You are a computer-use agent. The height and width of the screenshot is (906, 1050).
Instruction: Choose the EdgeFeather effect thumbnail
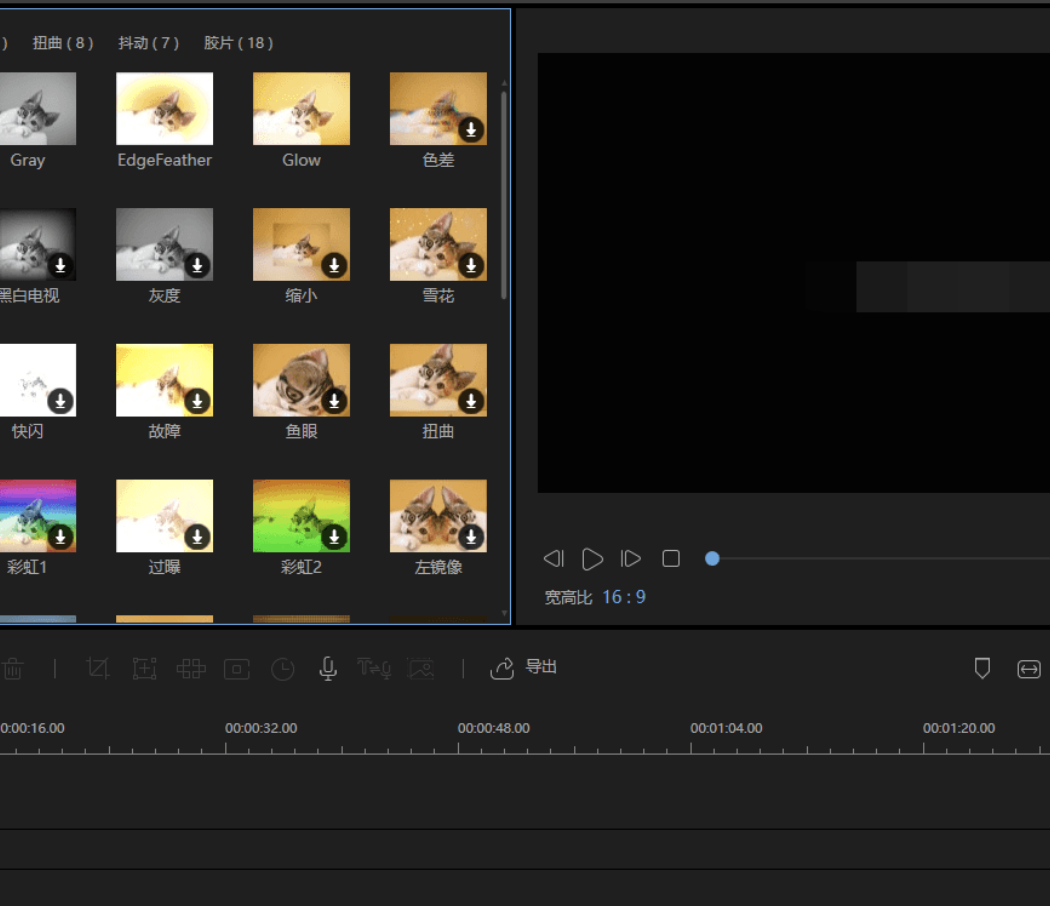click(165, 108)
